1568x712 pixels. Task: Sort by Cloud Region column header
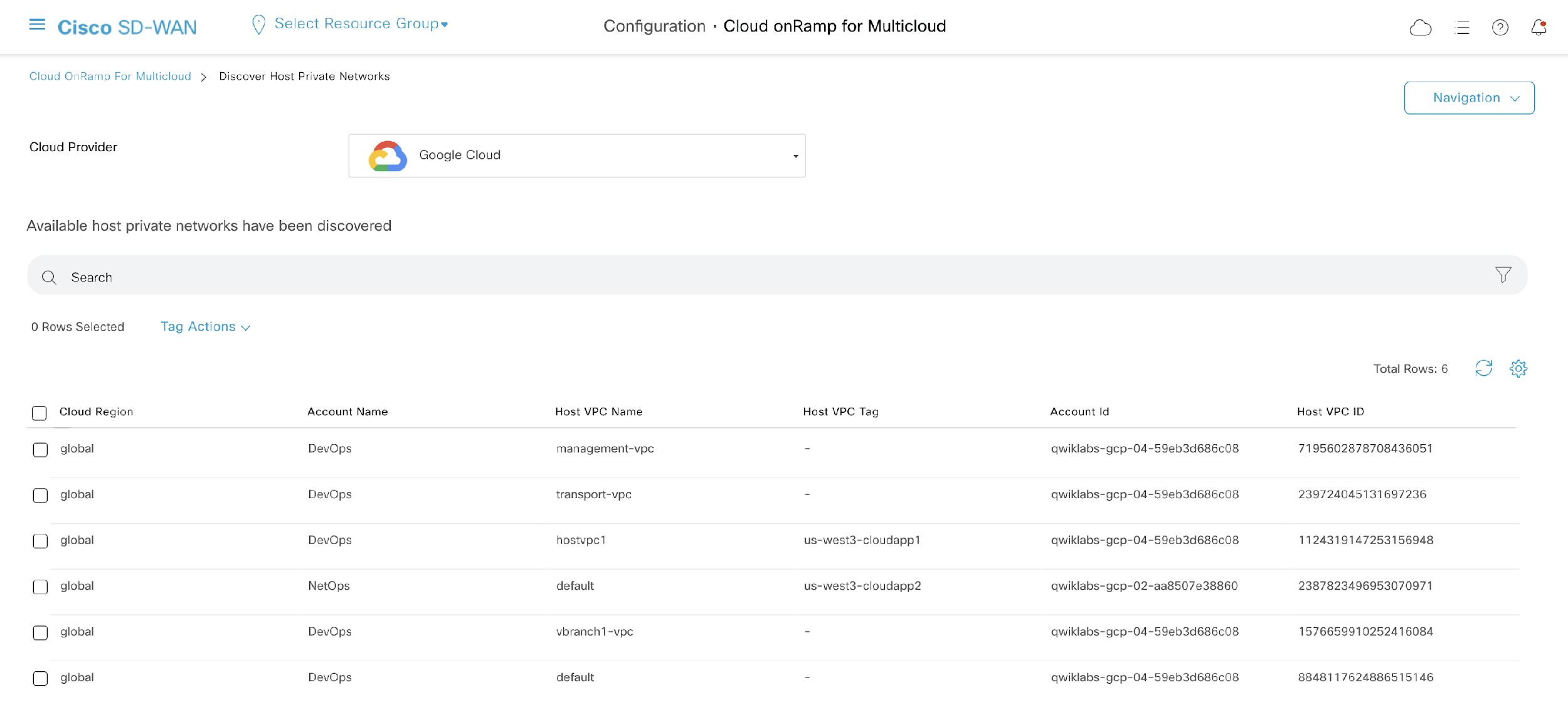click(96, 412)
